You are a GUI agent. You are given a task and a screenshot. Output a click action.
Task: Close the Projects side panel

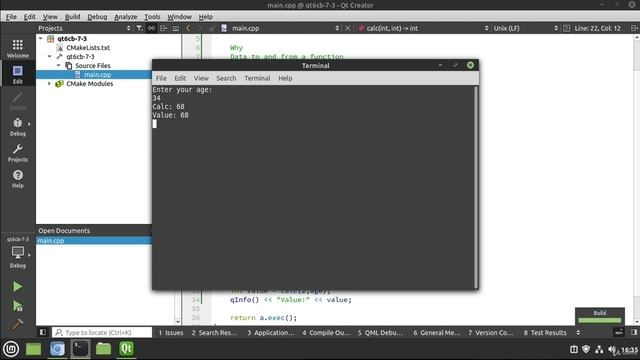coord(176,28)
